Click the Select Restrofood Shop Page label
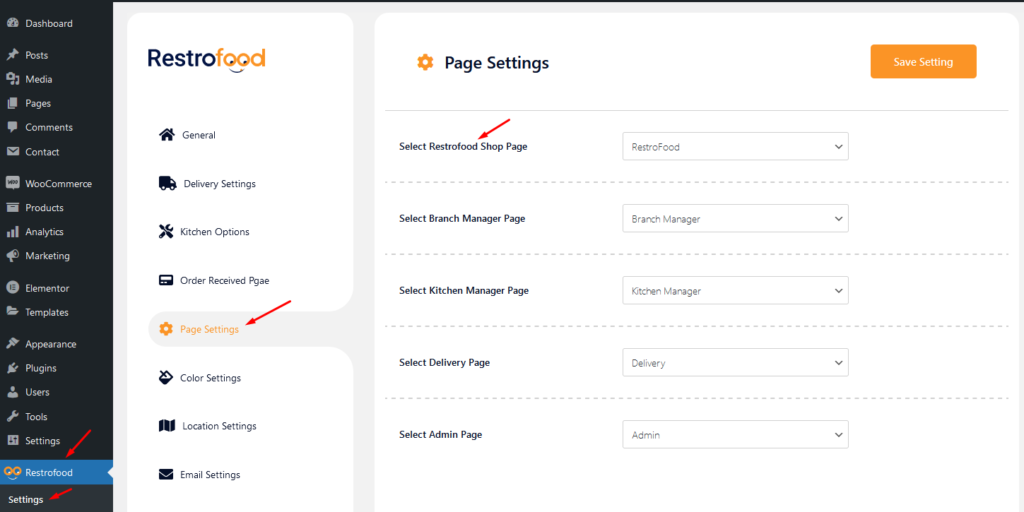Image resolution: width=1024 pixels, height=512 pixels. 463,147
